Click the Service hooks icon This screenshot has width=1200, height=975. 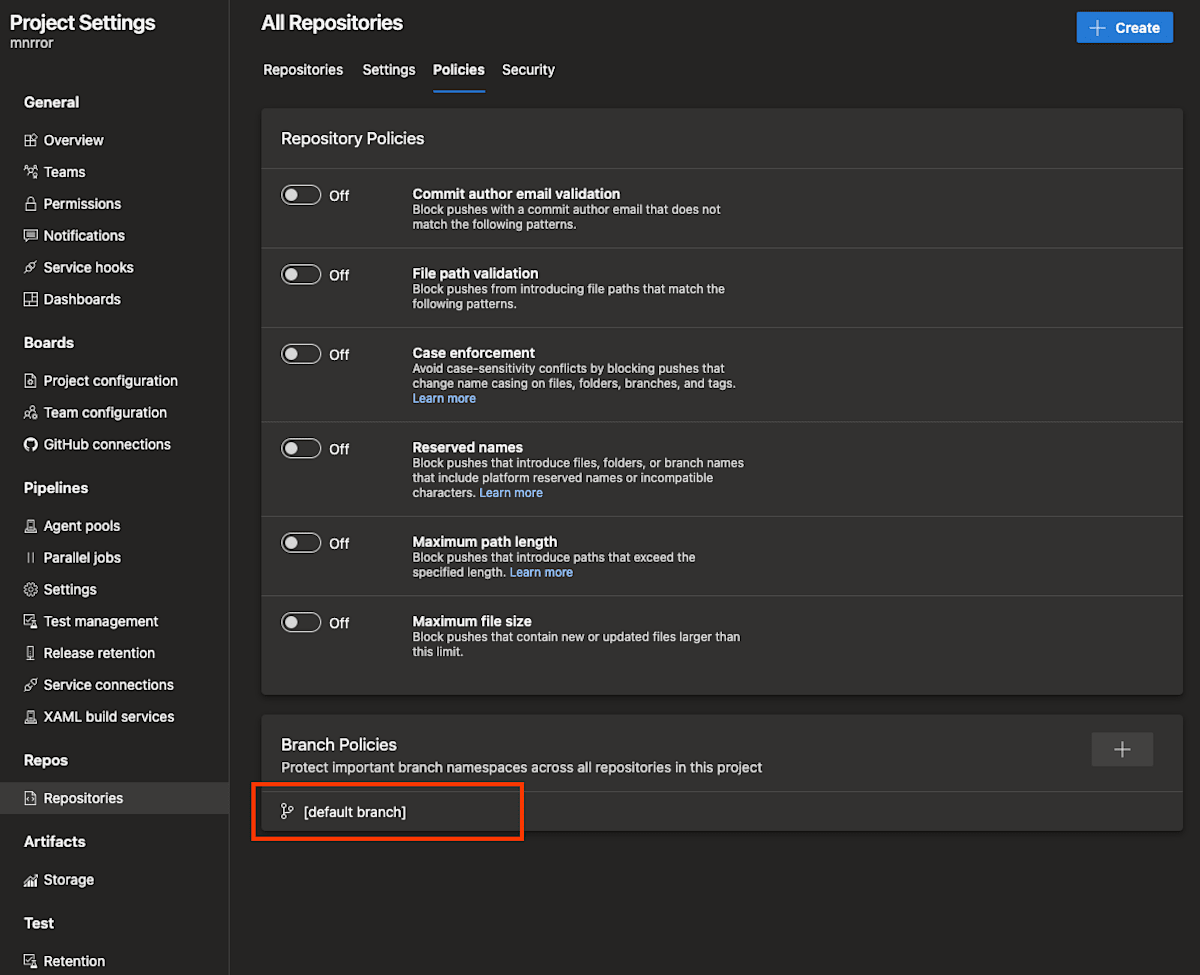click(x=31, y=268)
